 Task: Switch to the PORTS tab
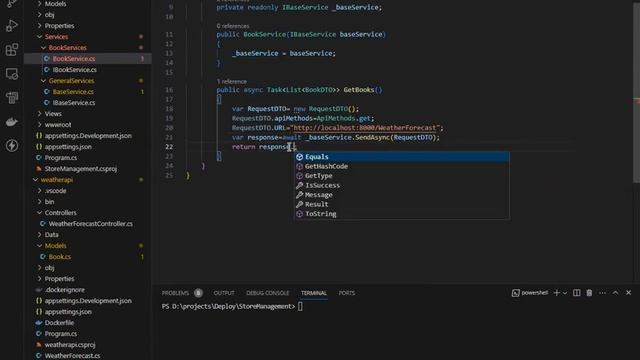[x=347, y=293]
